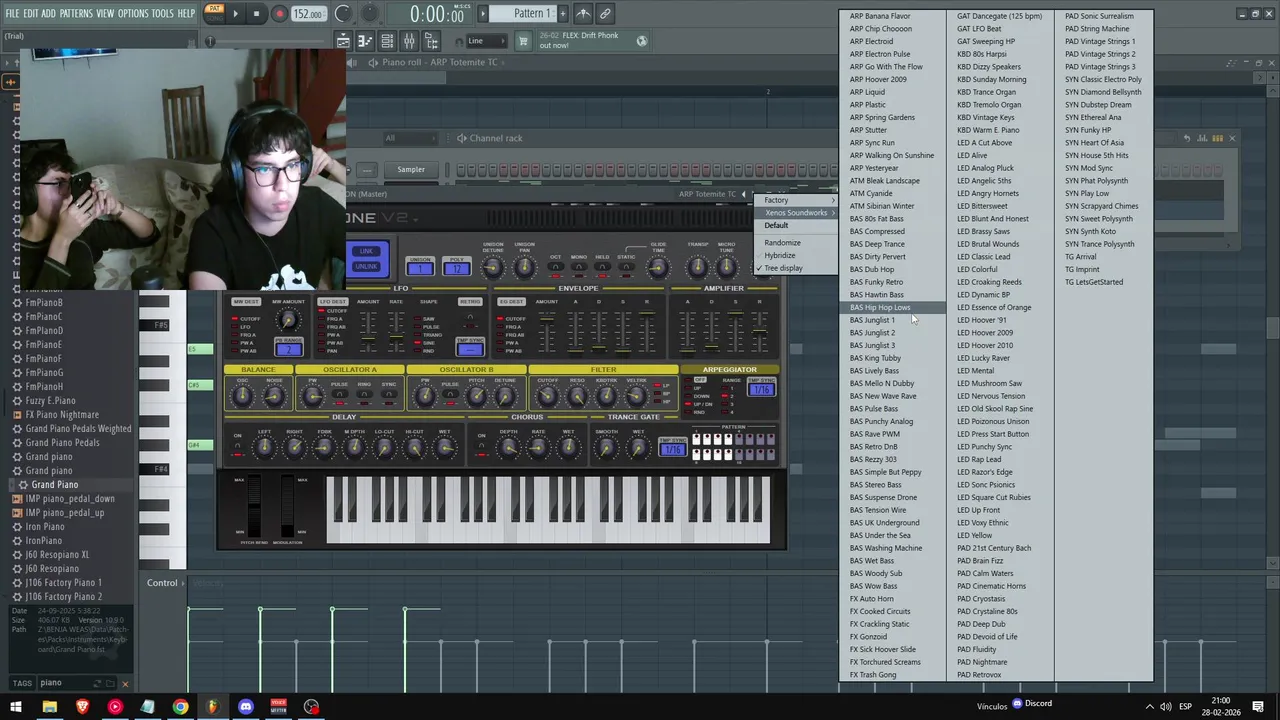This screenshot has height=720, width=1280.
Task: Select the Hybridize menu entry
Action: click(796, 255)
